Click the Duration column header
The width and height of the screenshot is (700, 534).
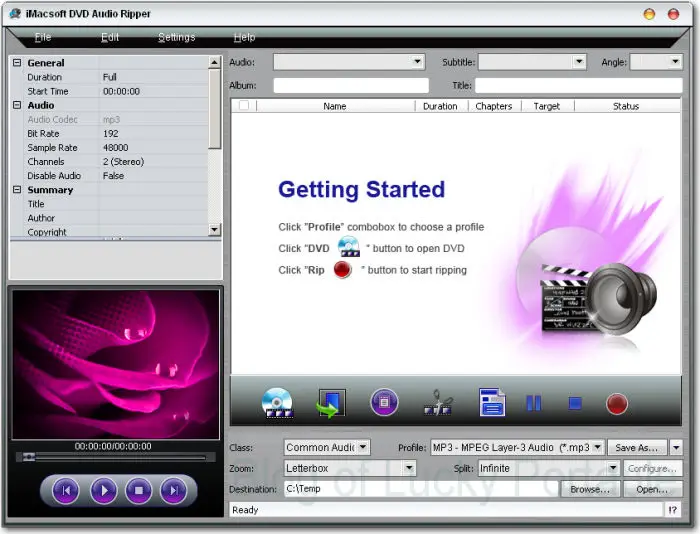pos(440,106)
